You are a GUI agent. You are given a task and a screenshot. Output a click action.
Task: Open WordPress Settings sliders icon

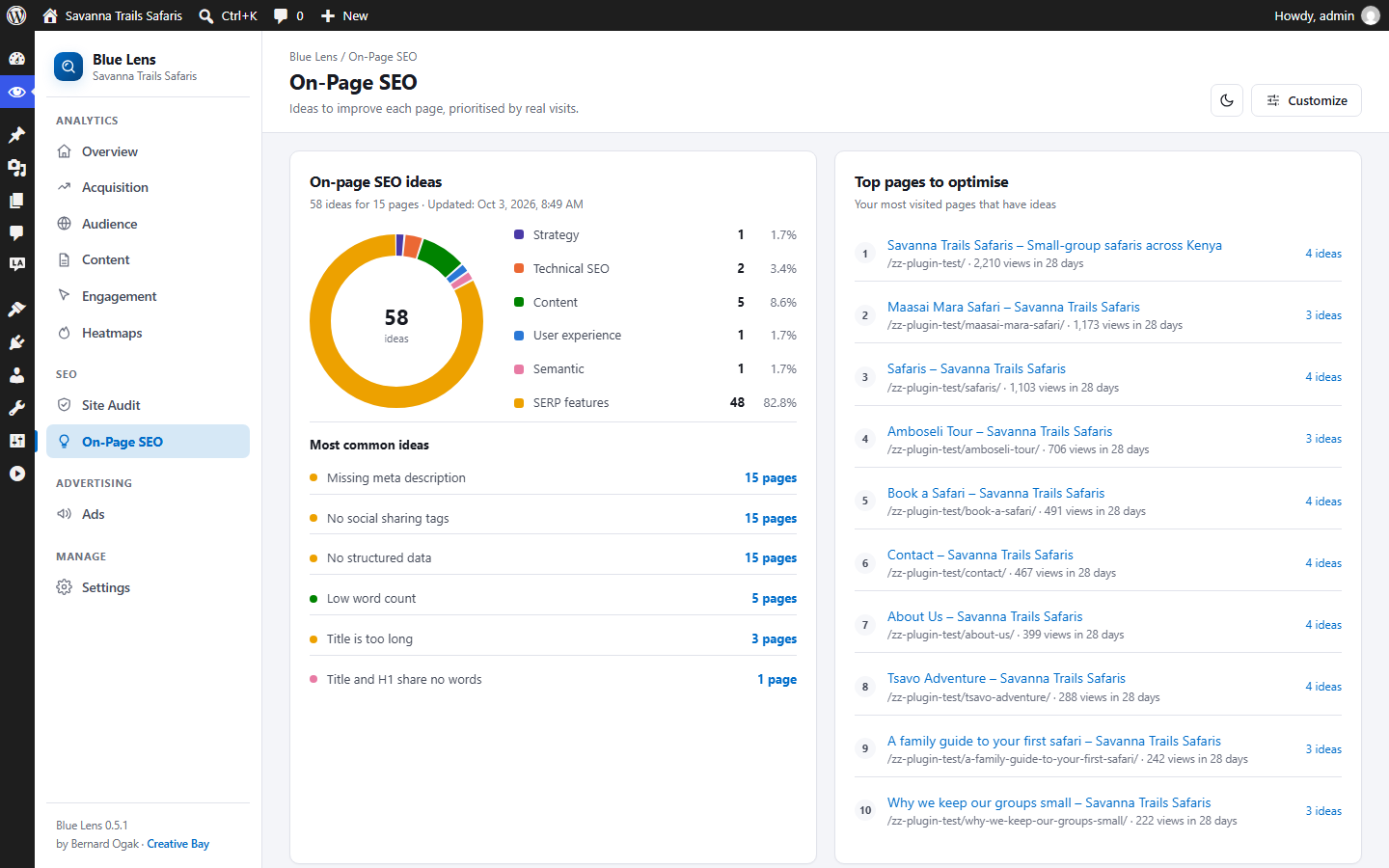(16, 441)
